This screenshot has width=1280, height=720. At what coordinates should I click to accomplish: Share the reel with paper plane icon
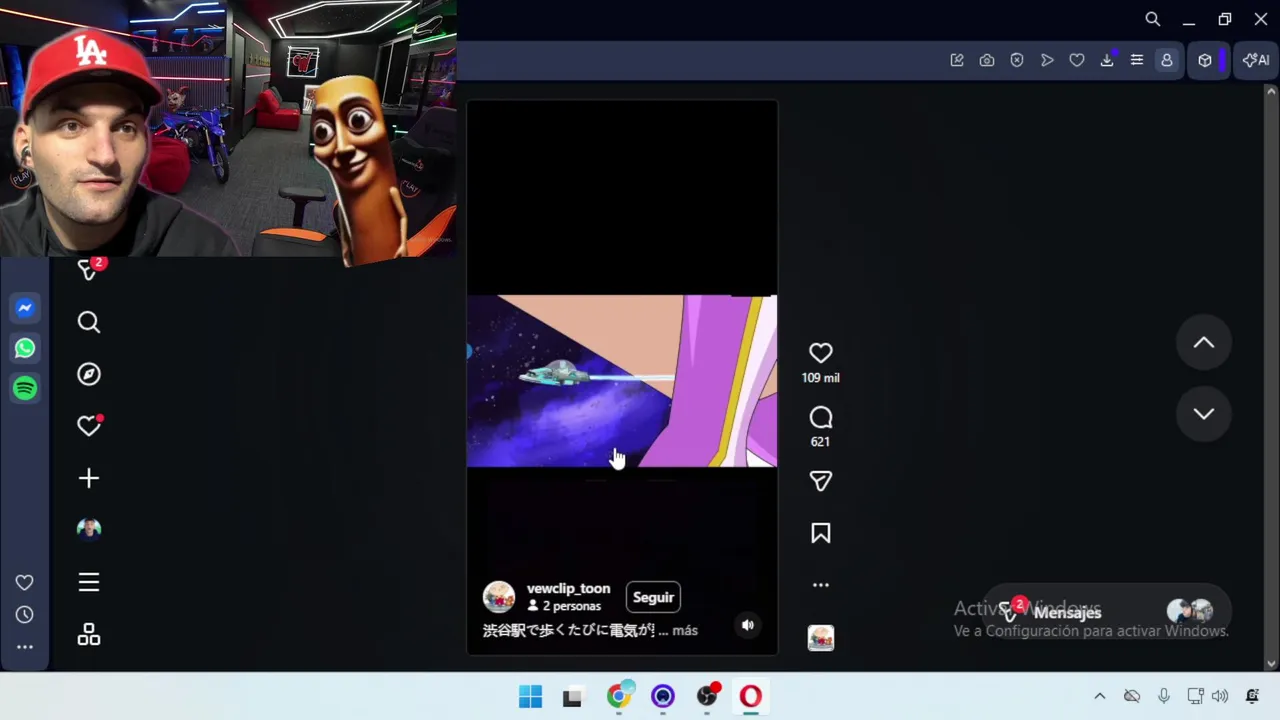click(x=821, y=481)
